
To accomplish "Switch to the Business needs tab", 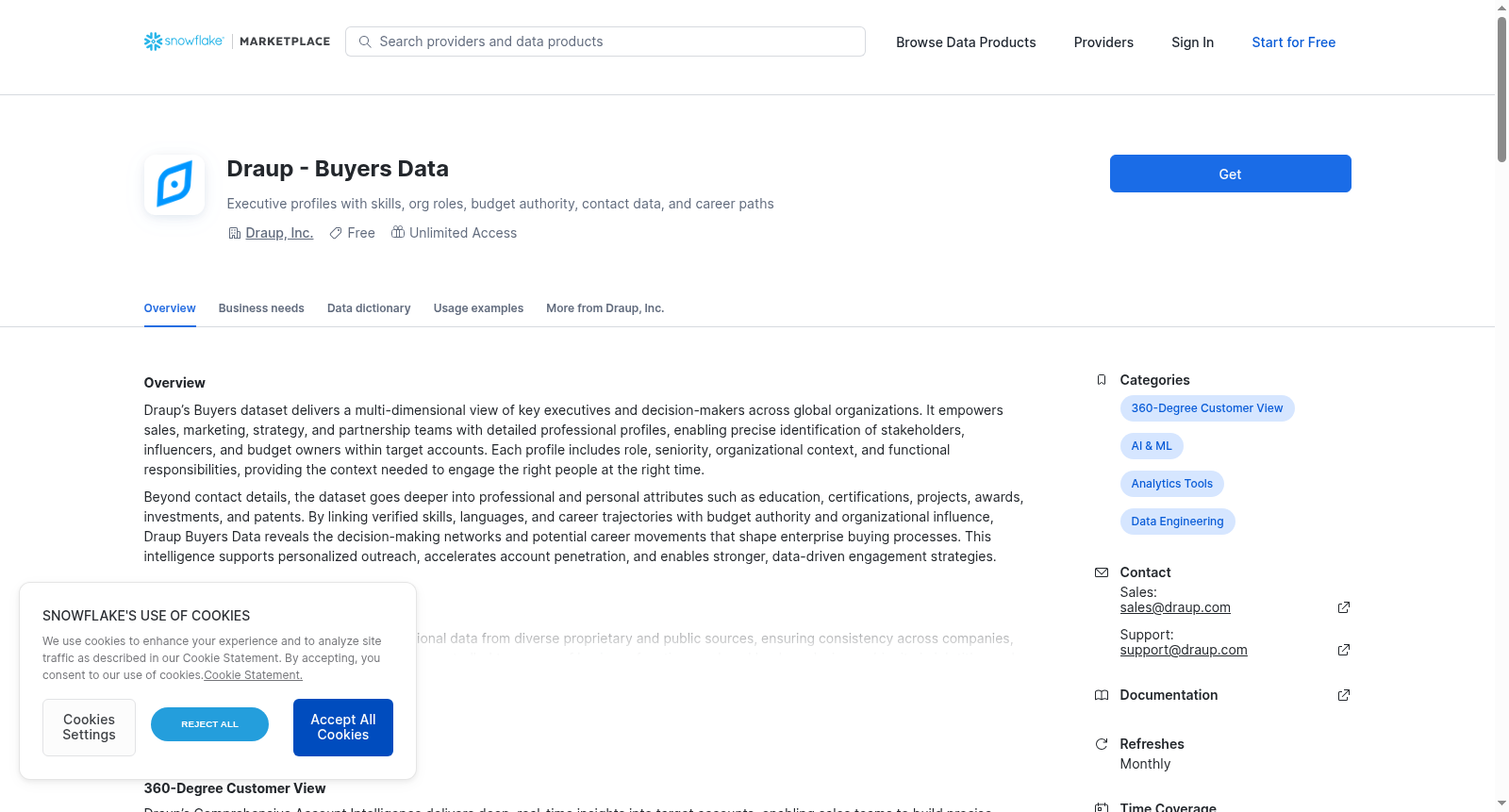I will pos(261,308).
